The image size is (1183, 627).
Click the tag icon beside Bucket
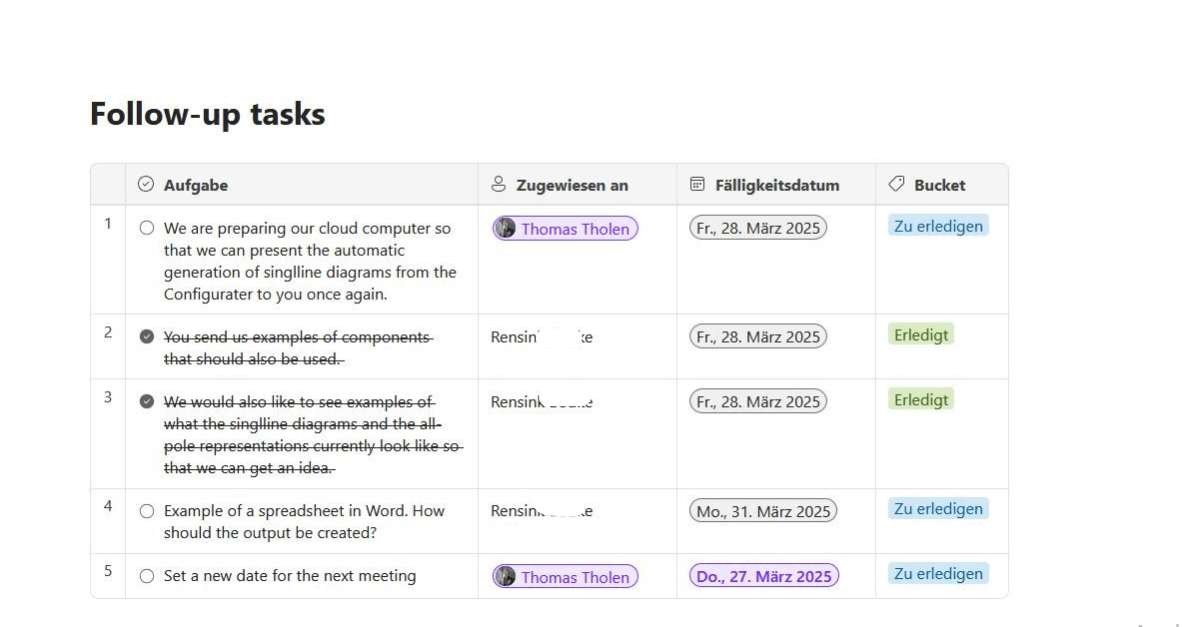896,183
